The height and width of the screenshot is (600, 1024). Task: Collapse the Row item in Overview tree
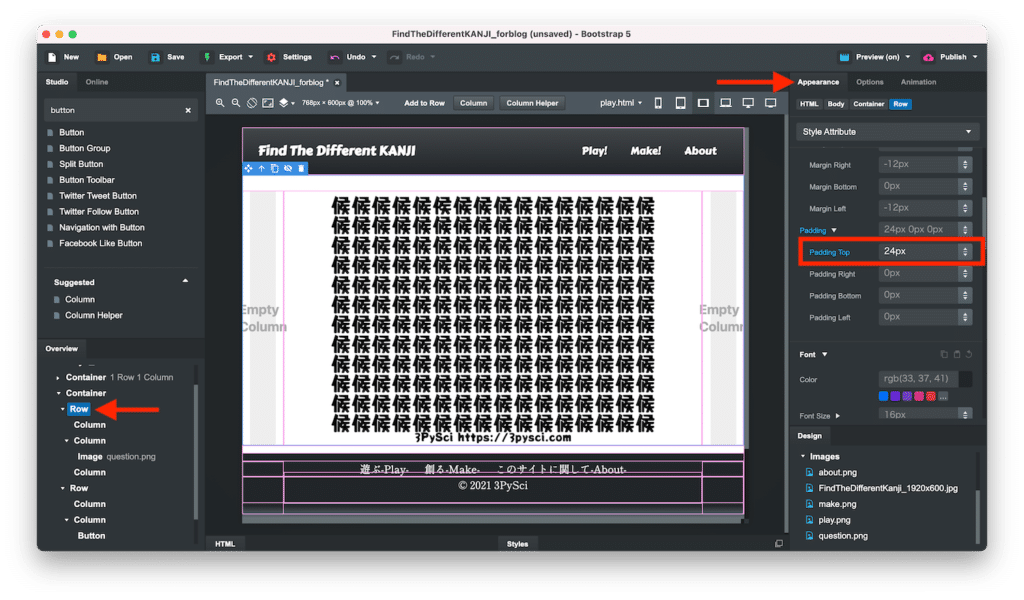tap(62, 409)
